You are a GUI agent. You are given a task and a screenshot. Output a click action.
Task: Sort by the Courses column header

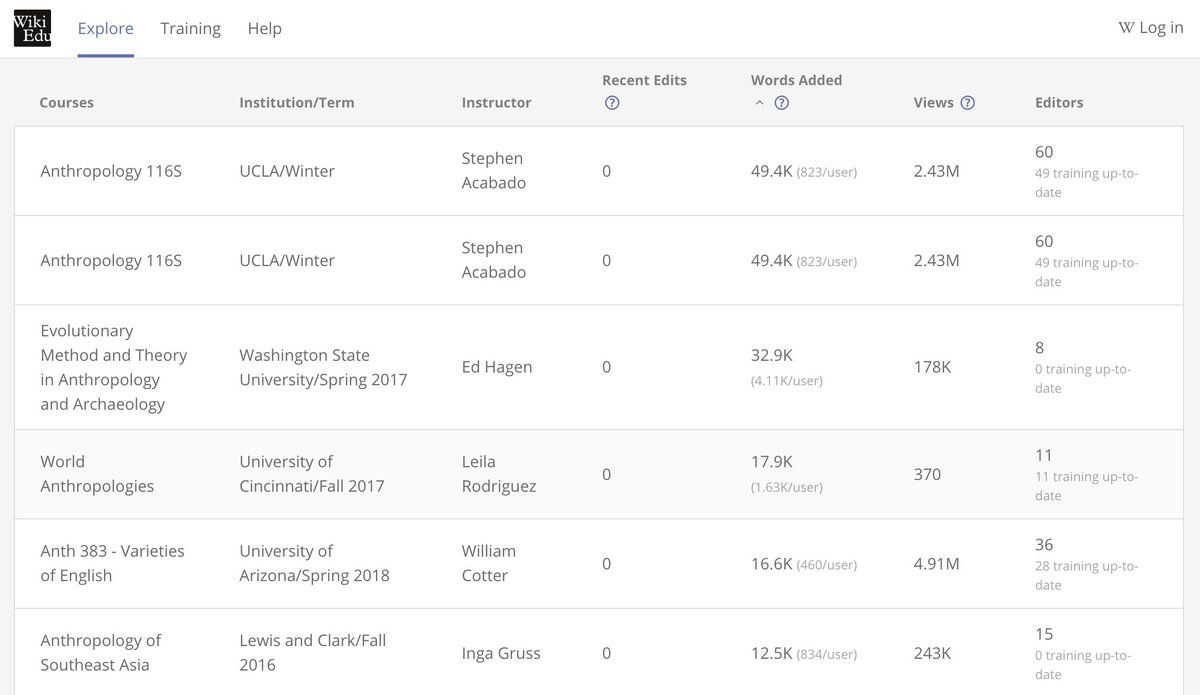click(66, 102)
